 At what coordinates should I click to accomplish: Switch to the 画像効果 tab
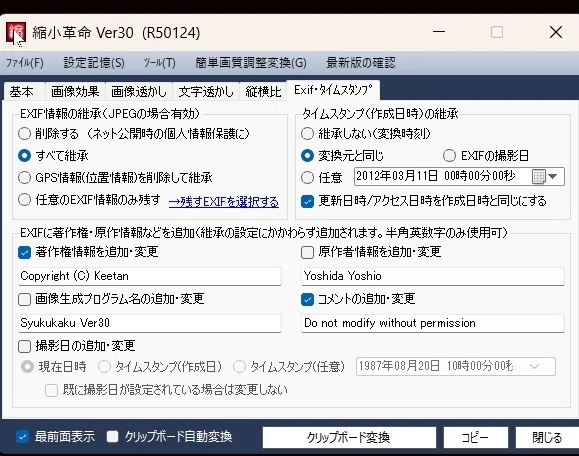click(75, 91)
